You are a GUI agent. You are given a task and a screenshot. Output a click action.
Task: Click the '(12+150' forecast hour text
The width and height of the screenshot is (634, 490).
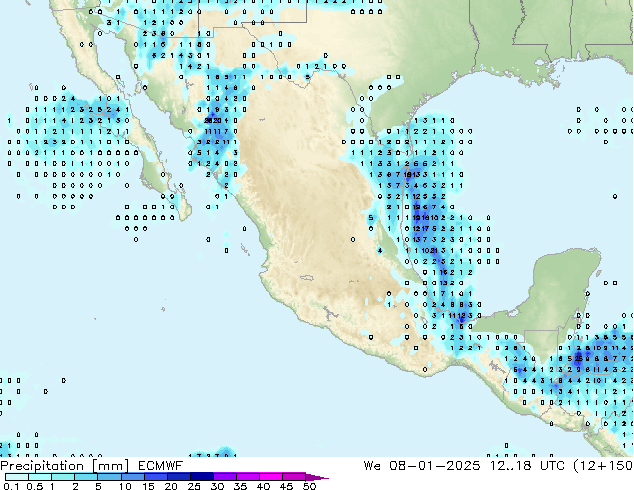click(604, 466)
